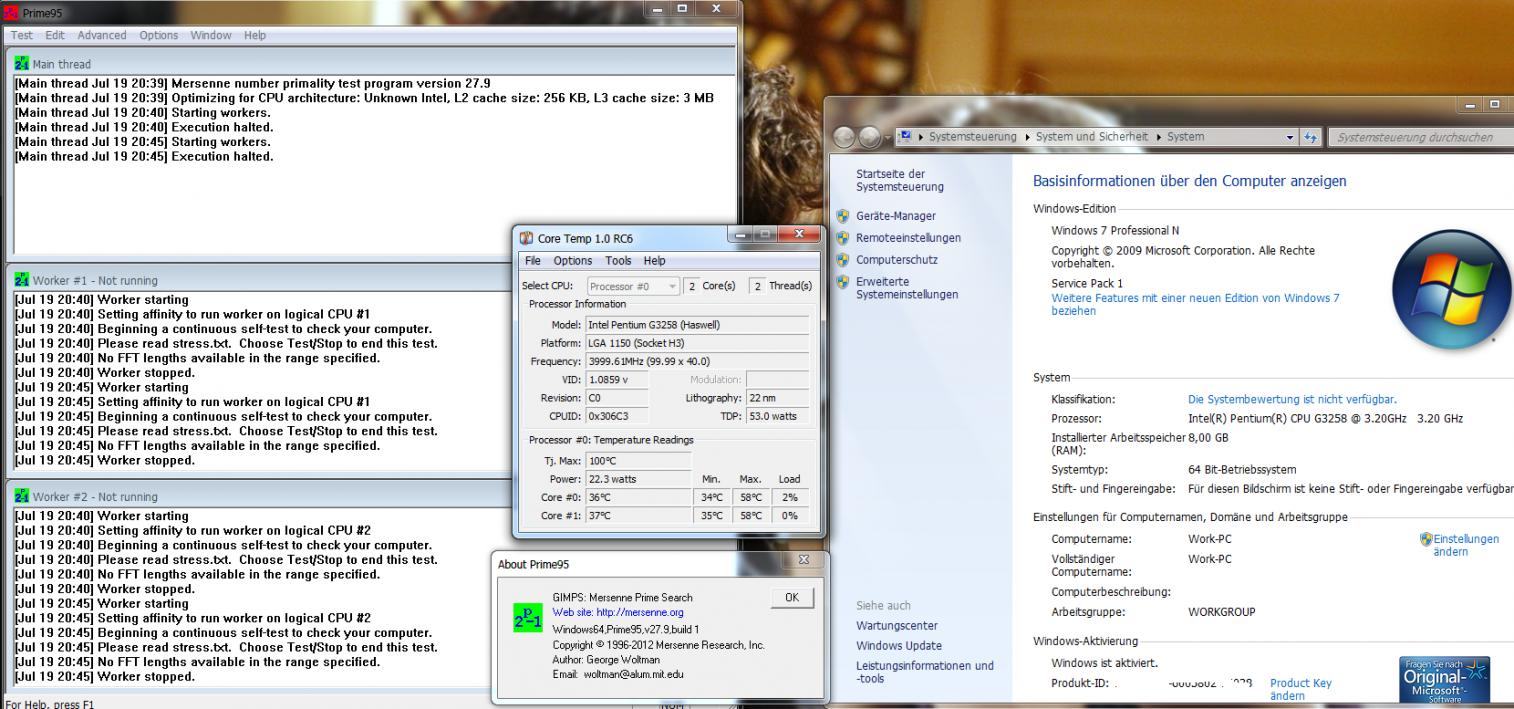Open the Geräte-Manager link
Image resolution: width=1514 pixels, height=709 pixels.
[896, 216]
